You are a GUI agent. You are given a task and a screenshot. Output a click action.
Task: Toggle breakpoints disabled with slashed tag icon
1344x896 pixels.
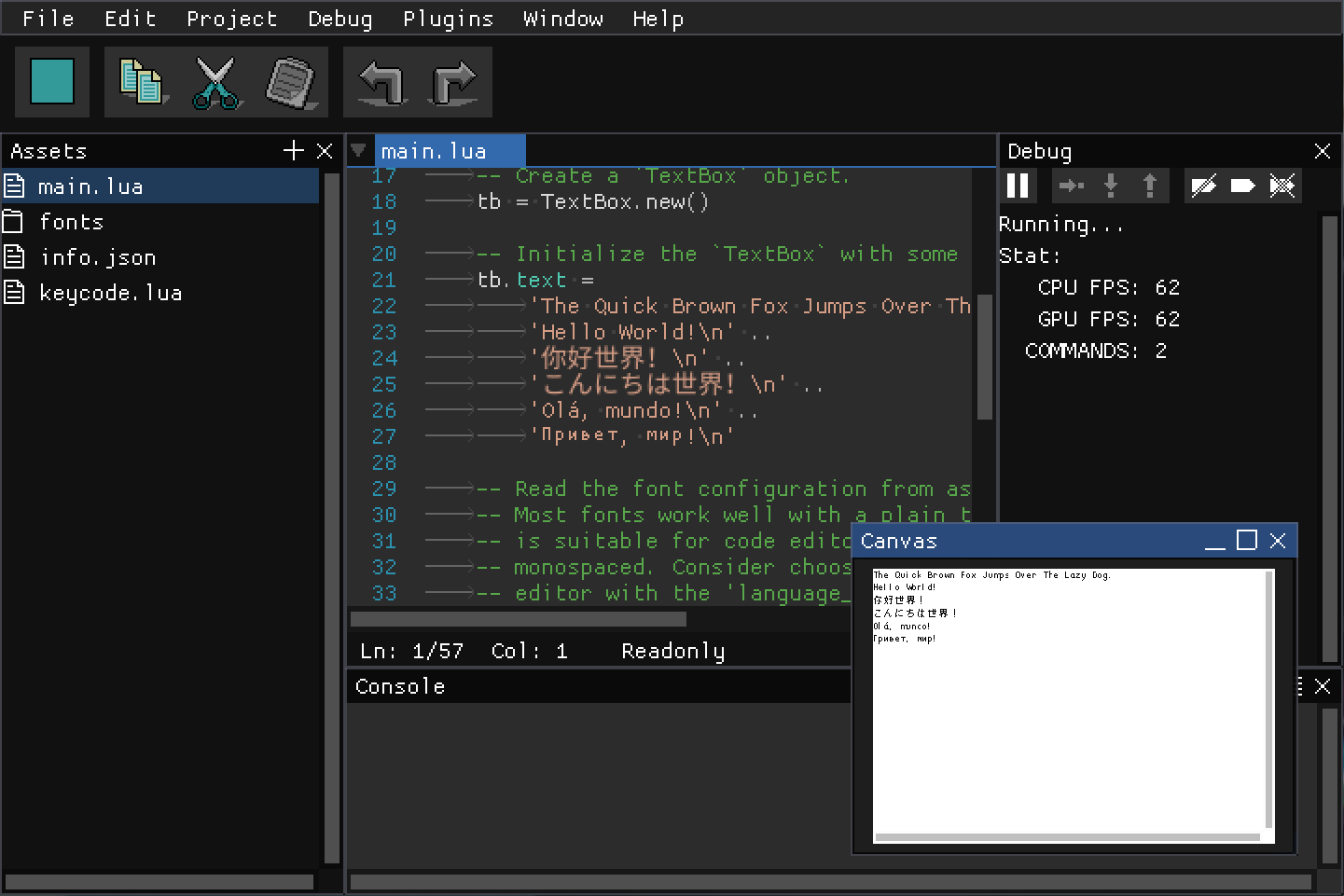[x=1203, y=186]
